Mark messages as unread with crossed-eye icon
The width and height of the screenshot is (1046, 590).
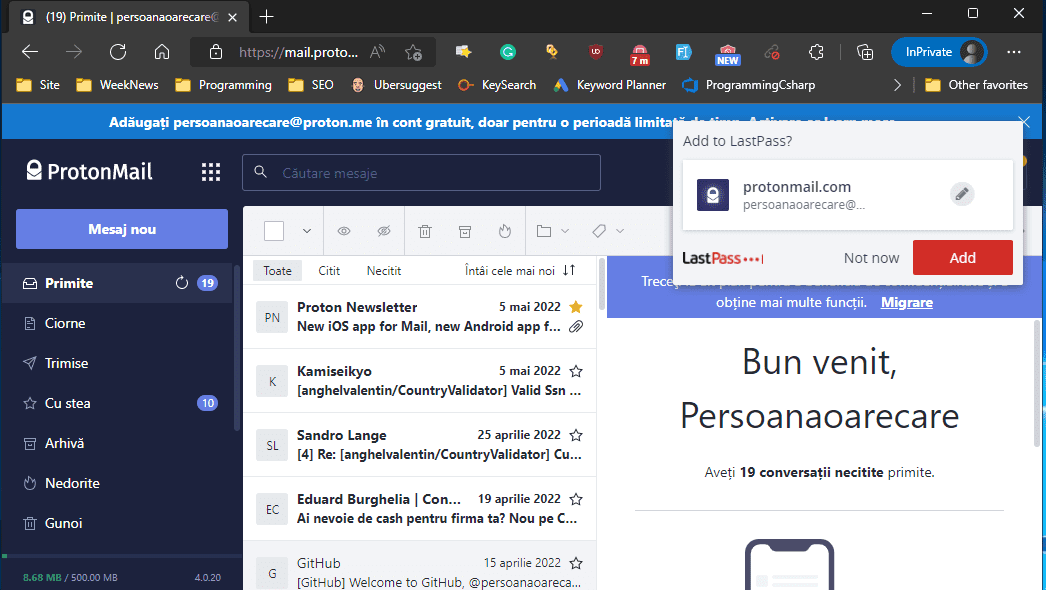pos(384,231)
